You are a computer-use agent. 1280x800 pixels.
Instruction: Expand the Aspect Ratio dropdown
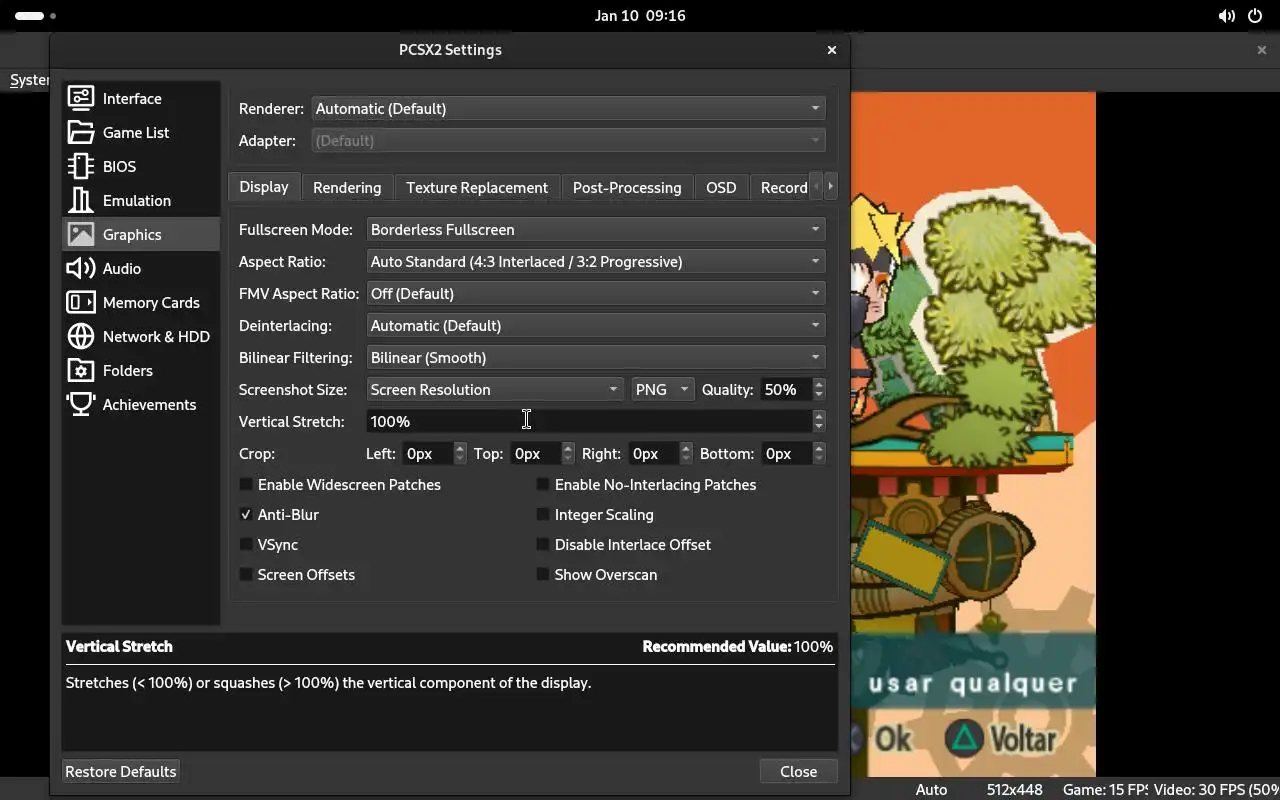pos(596,261)
